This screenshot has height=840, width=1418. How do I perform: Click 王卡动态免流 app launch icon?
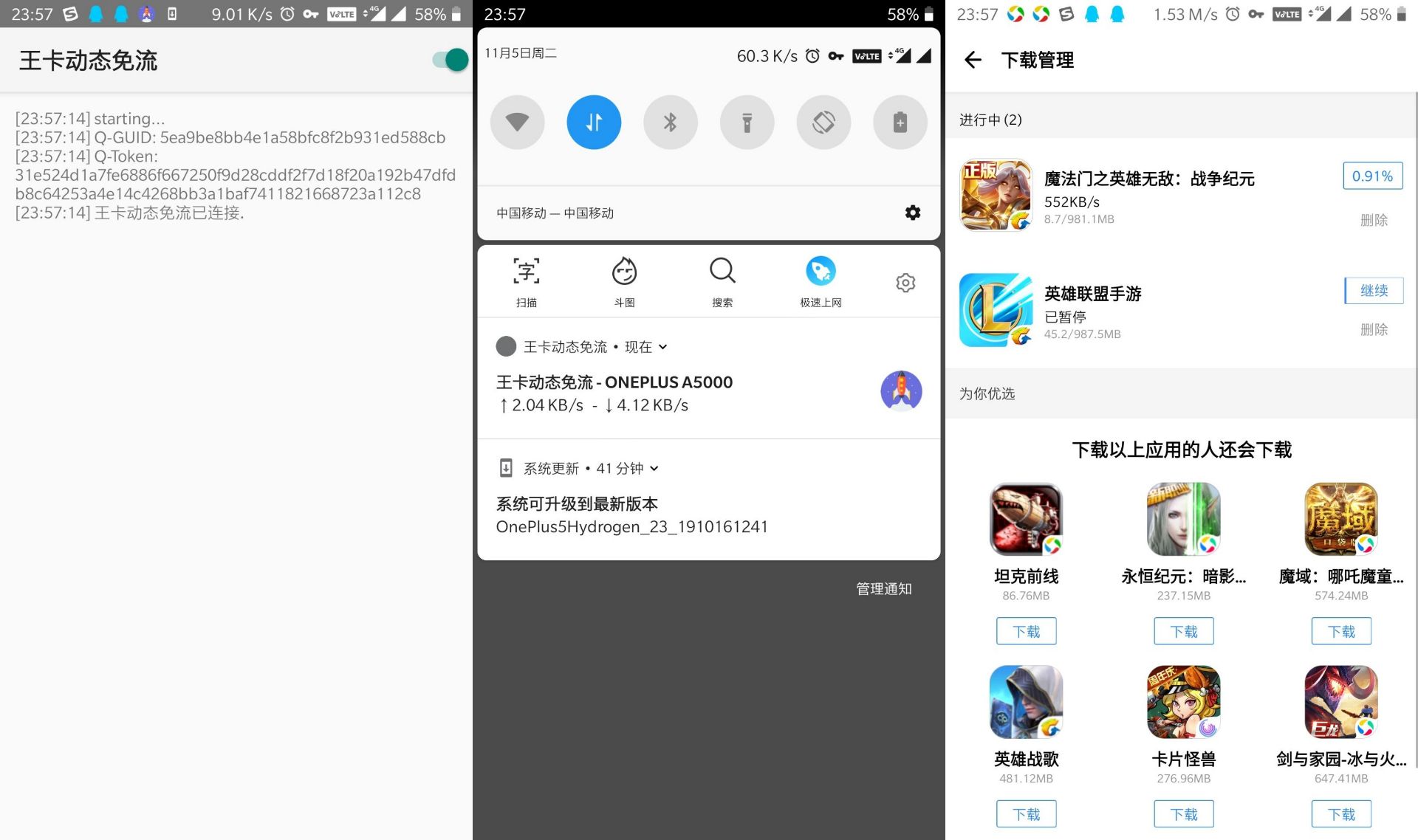(899, 392)
